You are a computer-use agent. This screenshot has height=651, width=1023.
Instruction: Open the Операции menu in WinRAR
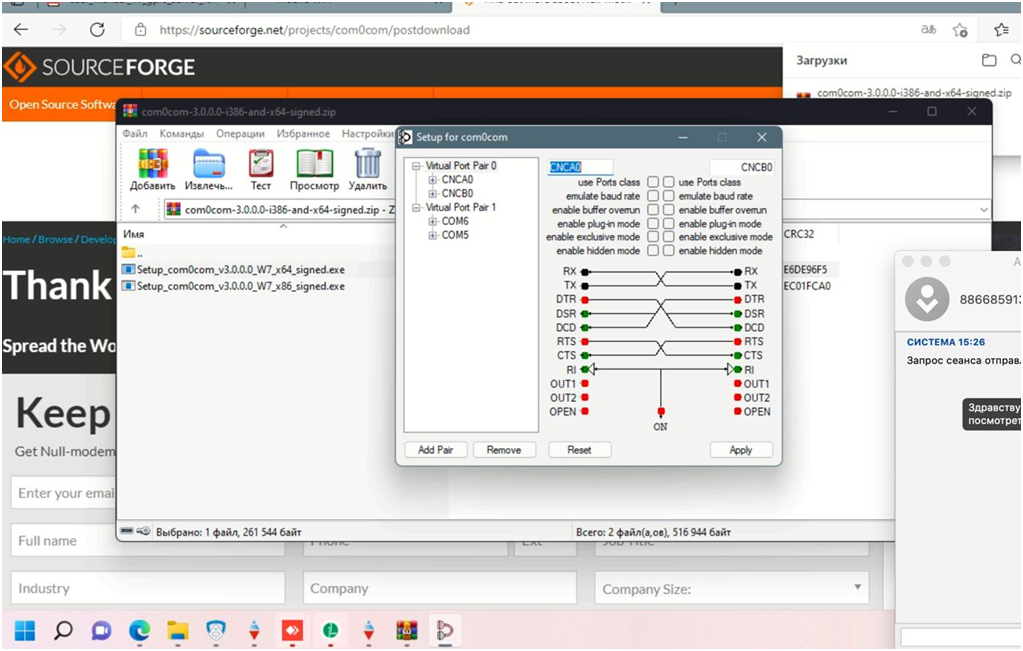[x=240, y=134]
